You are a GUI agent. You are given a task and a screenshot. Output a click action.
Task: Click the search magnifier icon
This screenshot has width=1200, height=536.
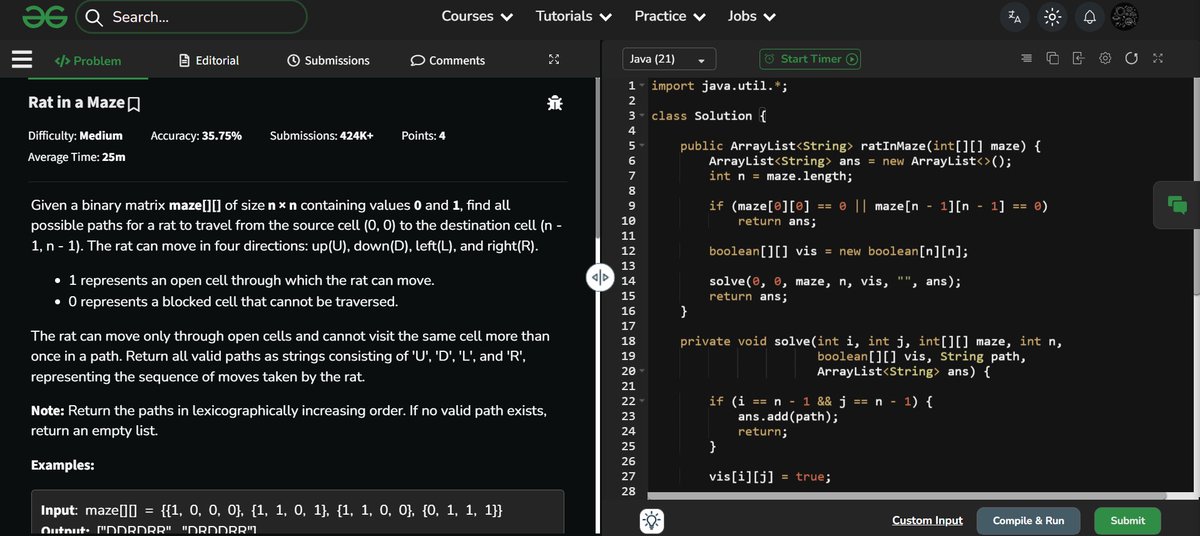(x=94, y=17)
